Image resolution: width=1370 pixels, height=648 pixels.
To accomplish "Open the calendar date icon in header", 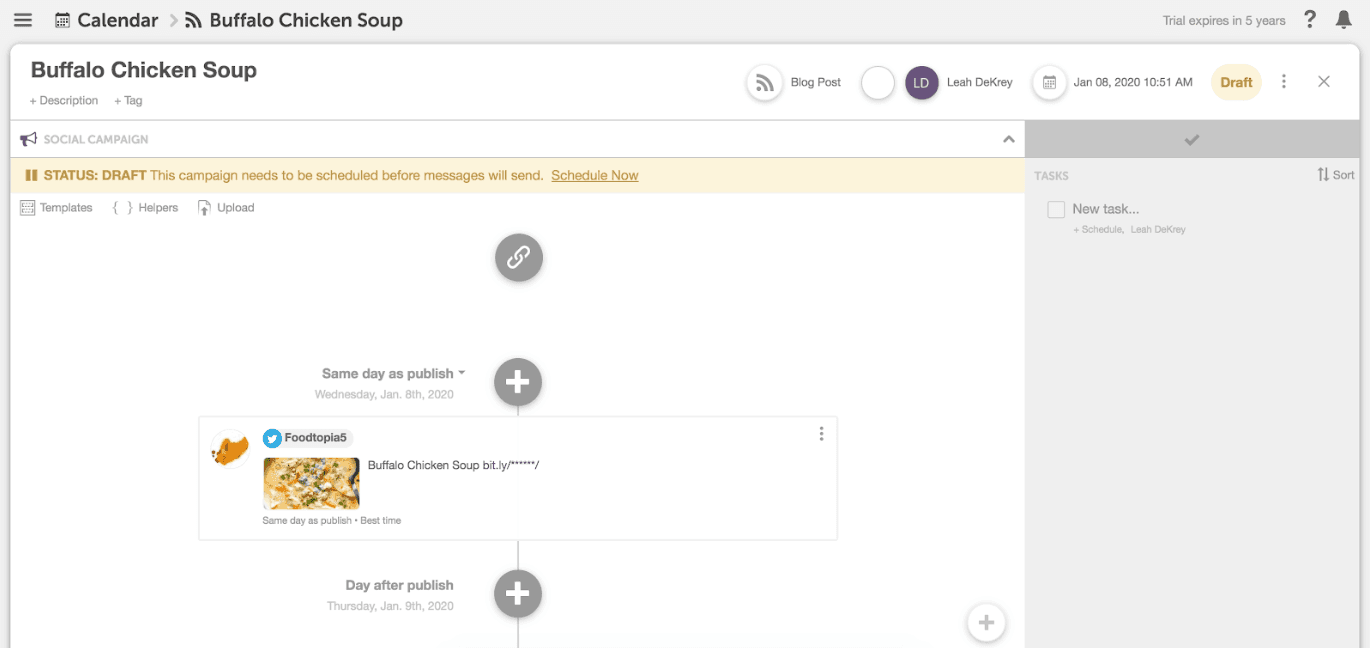I will coord(1049,83).
